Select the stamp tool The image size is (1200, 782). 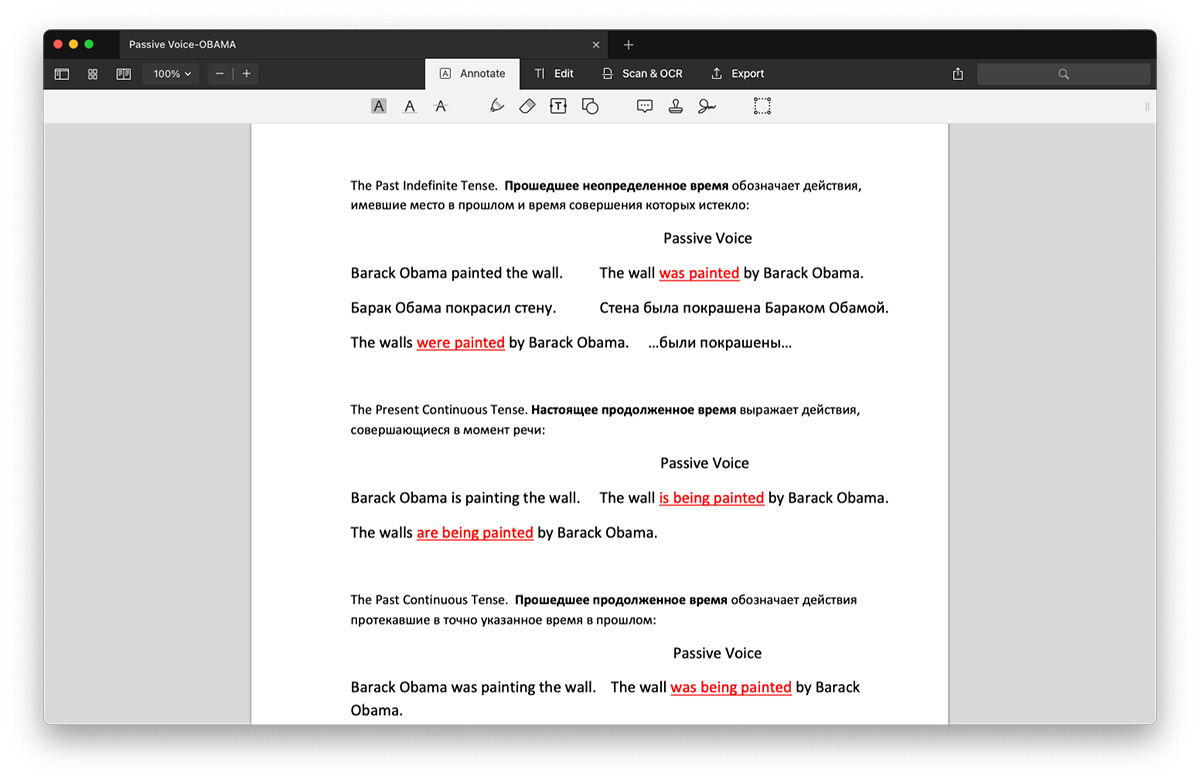pos(676,106)
